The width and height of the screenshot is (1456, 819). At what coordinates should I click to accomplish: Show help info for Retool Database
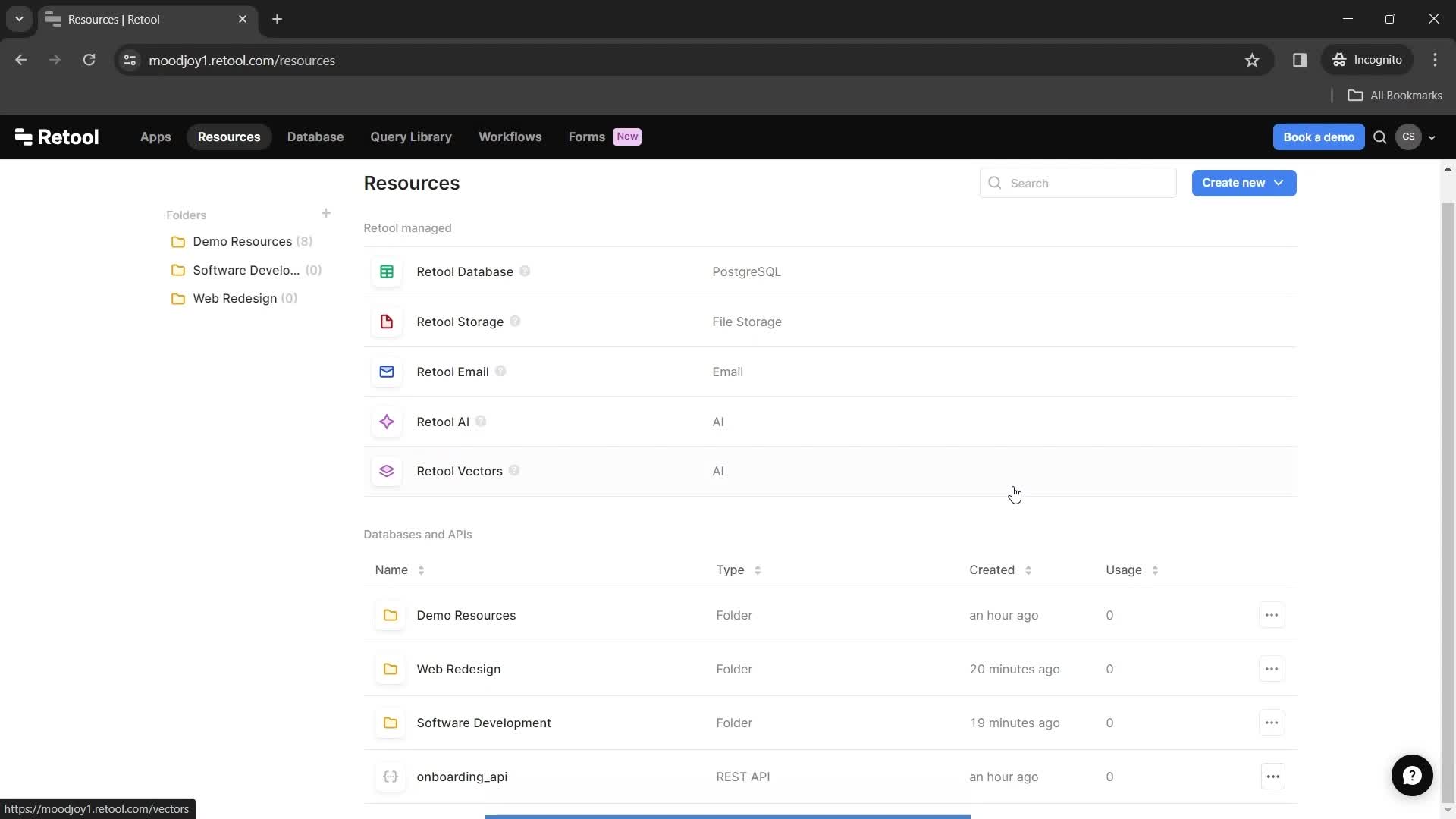pyautogui.click(x=525, y=271)
